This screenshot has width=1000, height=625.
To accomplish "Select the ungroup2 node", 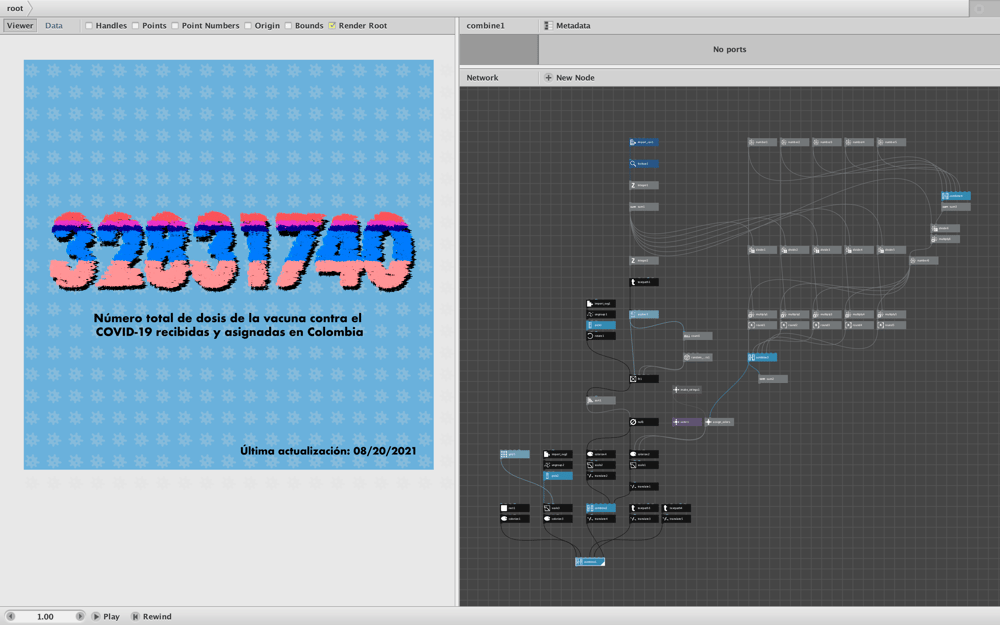I will [x=557, y=465].
